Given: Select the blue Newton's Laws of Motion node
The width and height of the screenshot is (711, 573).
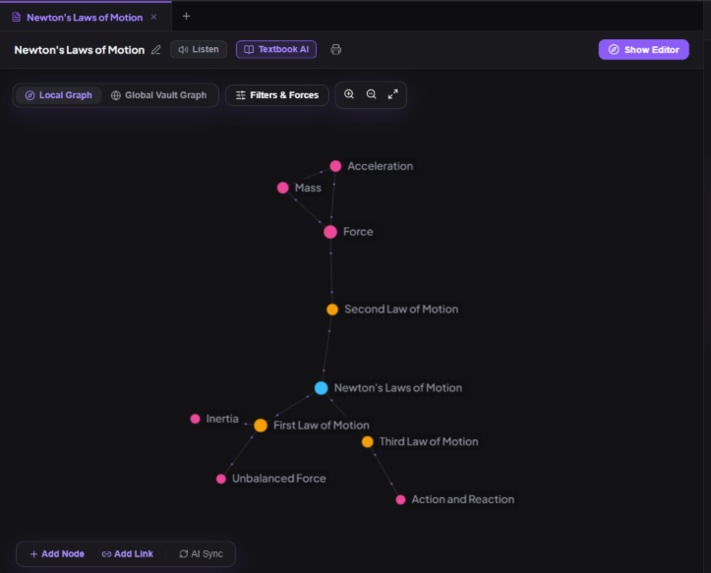Looking at the screenshot, I should 321,388.
